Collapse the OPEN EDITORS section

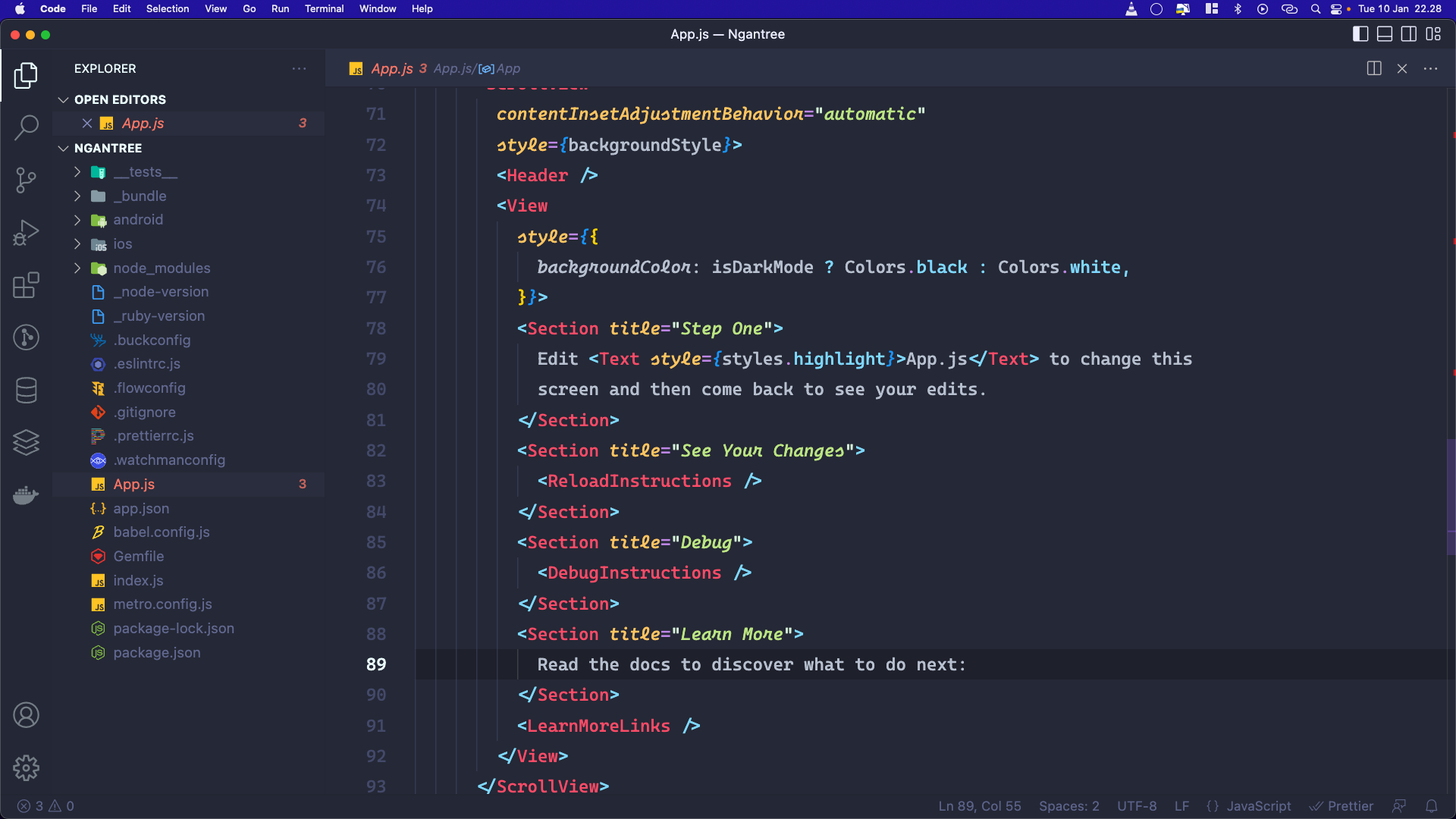coord(63,99)
